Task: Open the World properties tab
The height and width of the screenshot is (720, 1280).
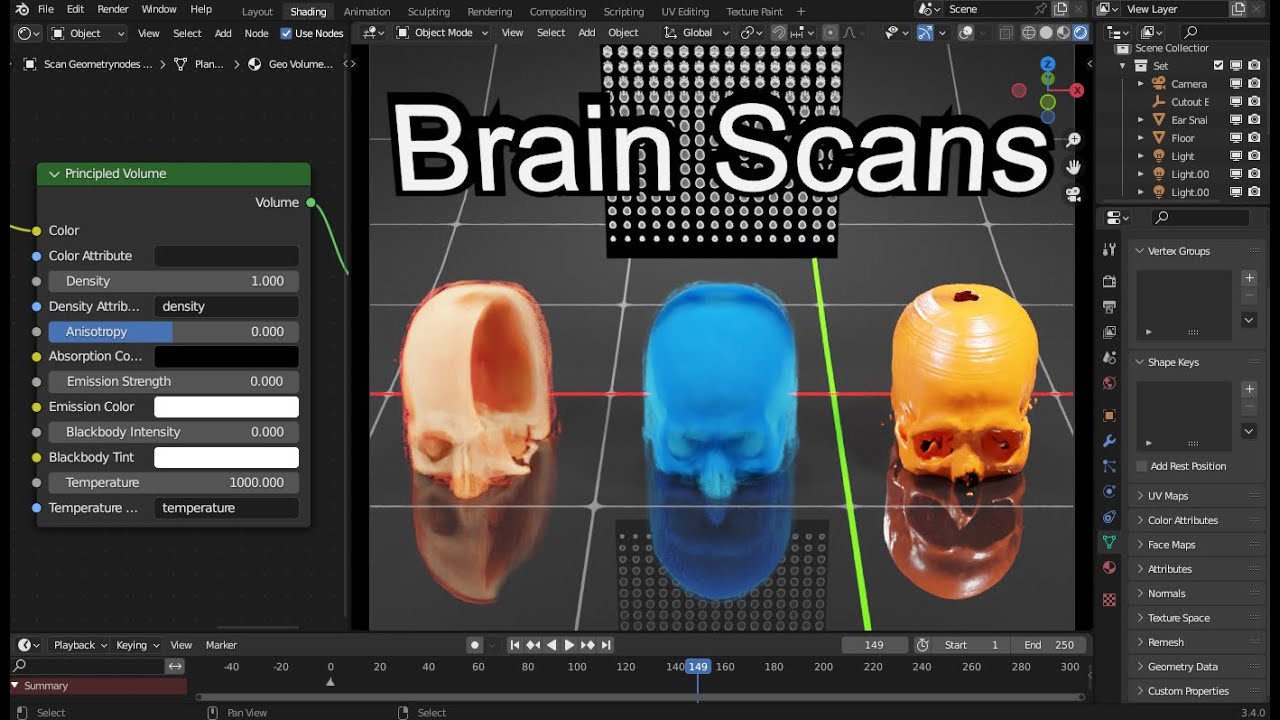Action: tap(1109, 383)
